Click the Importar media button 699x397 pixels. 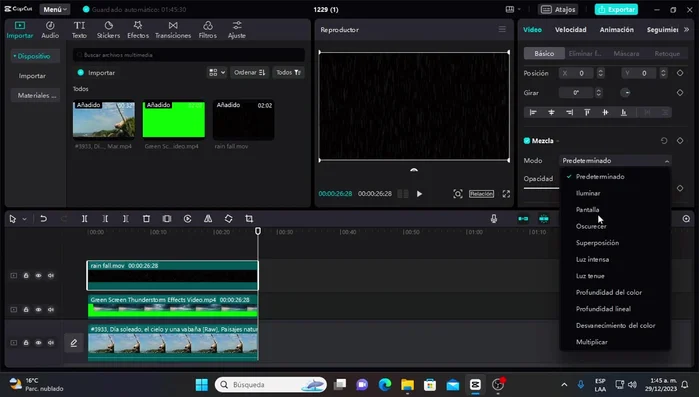[x=96, y=73]
